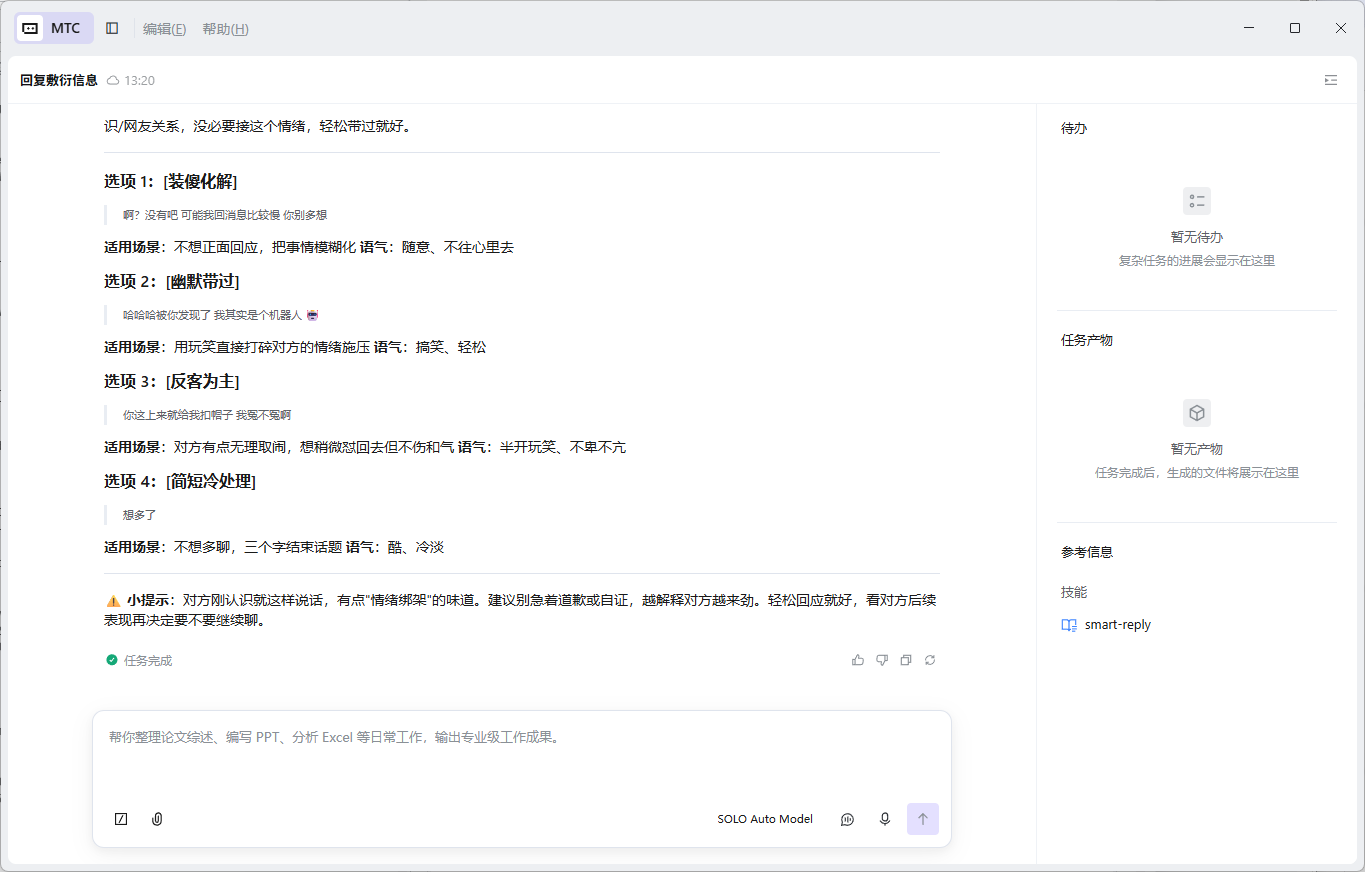
Task: Click the 待办 section header
Action: pyautogui.click(x=1074, y=129)
